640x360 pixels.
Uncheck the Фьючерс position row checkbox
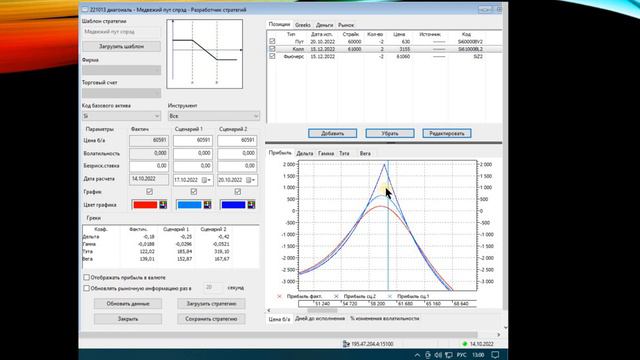click(272, 56)
